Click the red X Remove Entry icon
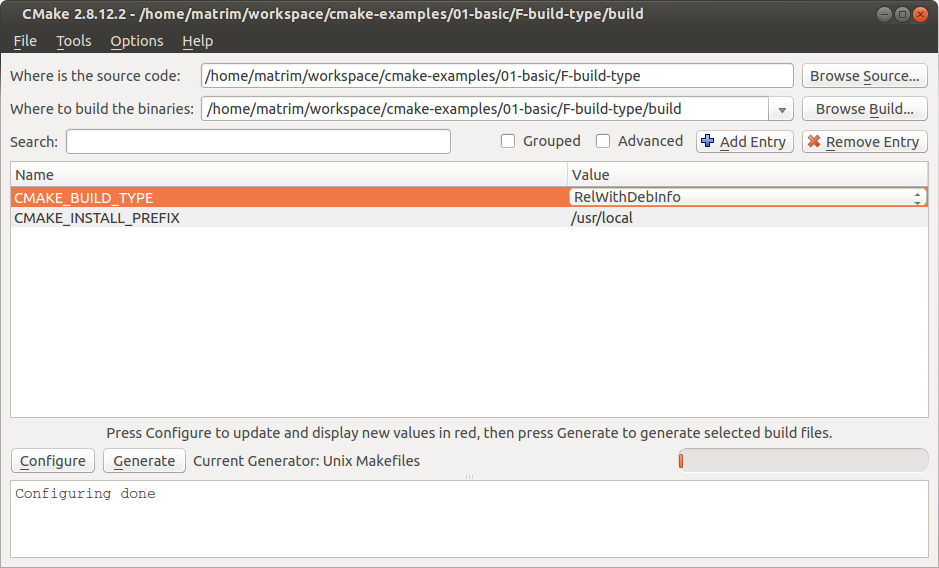 pos(814,141)
